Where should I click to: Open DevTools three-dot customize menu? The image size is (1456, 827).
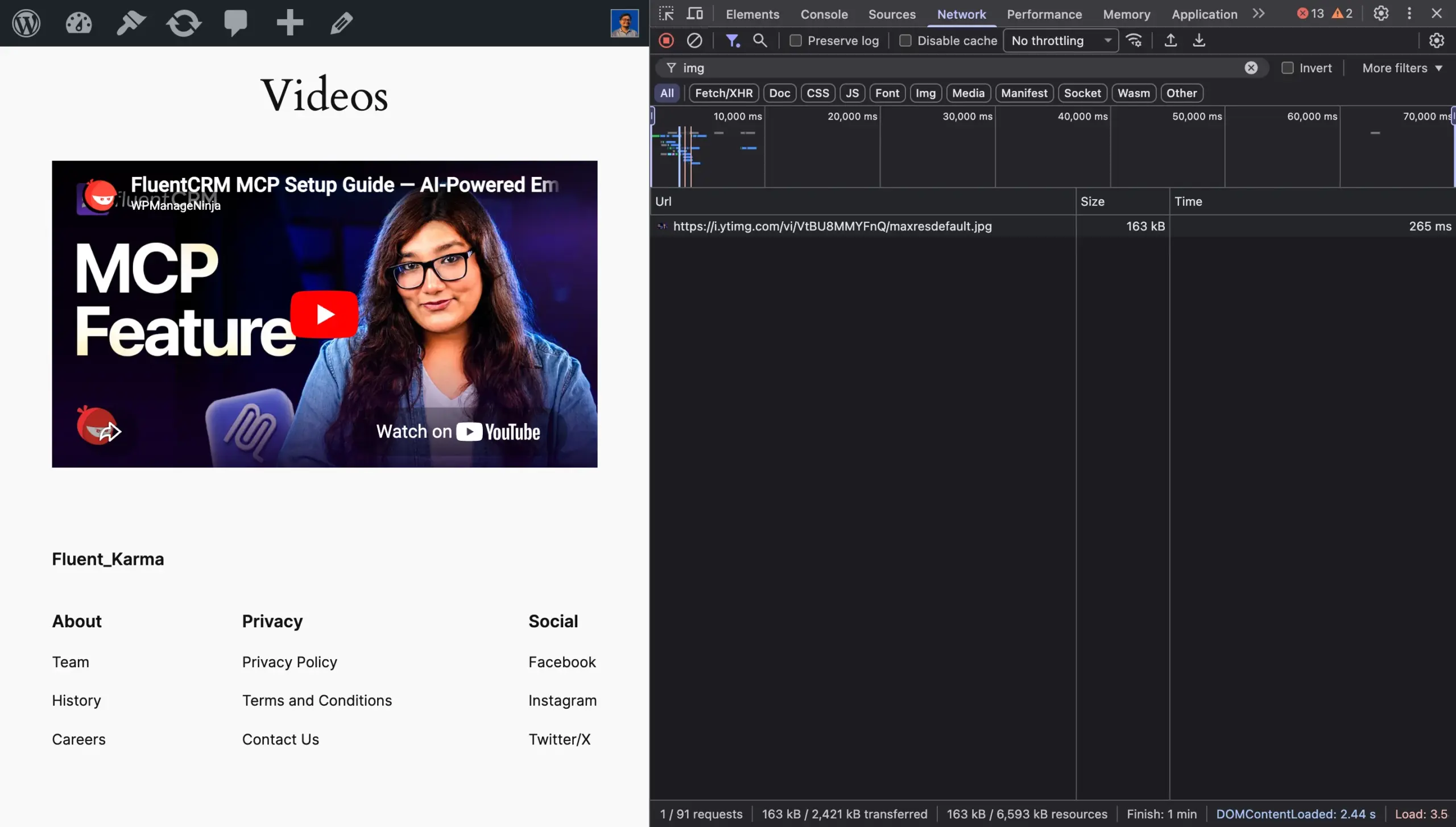point(1409,14)
